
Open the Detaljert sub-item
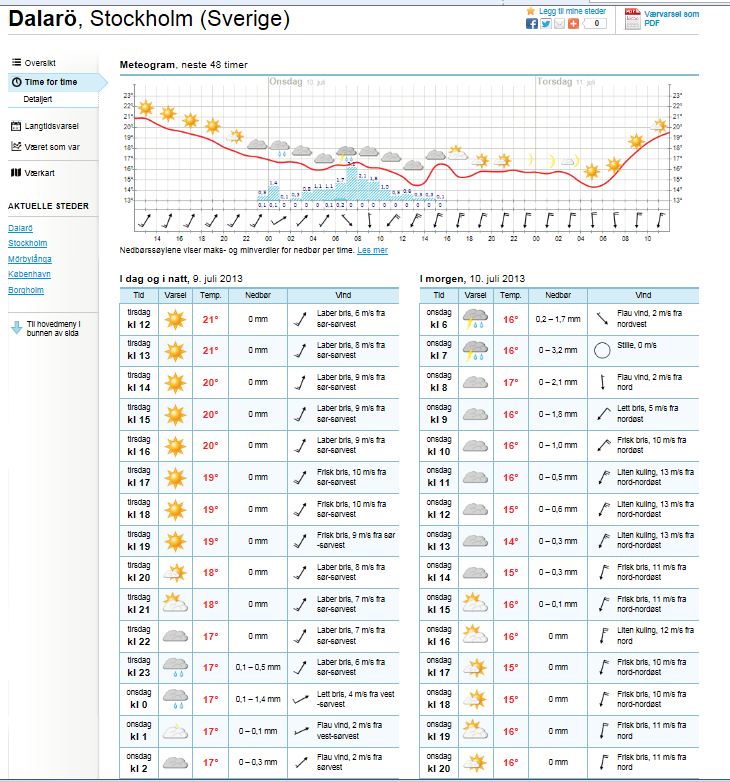(x=38, y=99)
